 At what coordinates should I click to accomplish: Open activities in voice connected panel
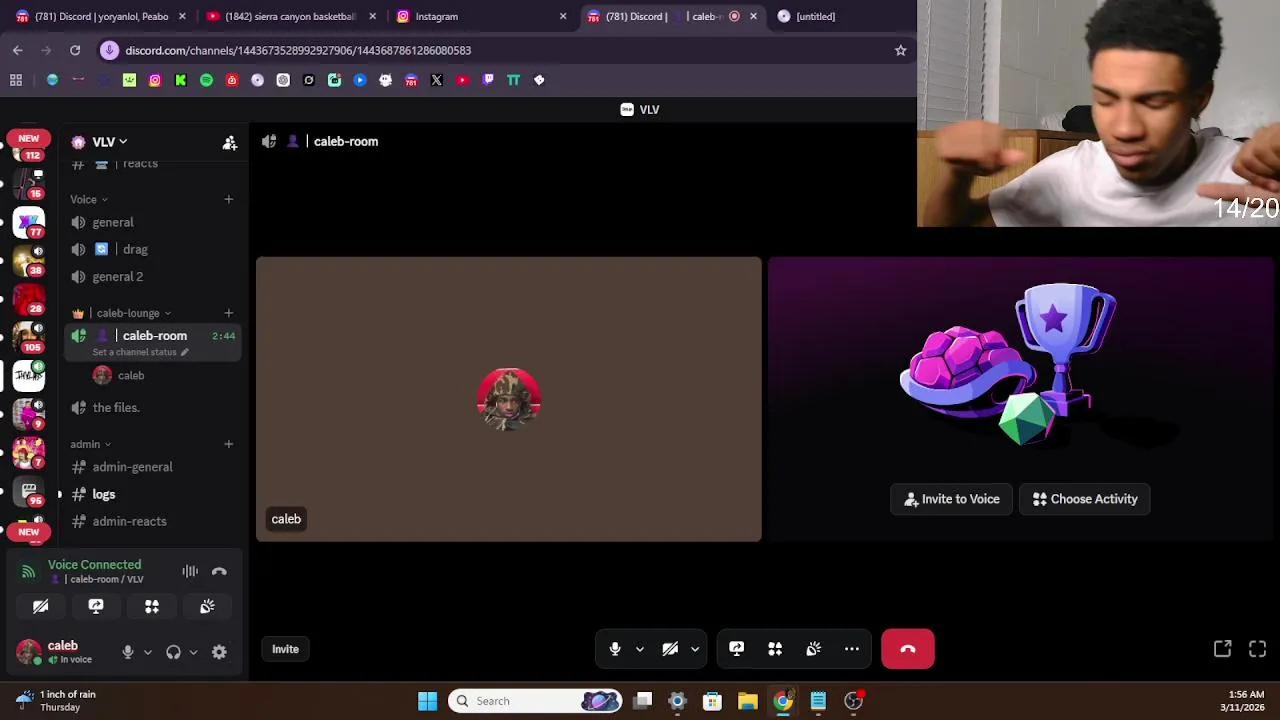coord(152,607)
